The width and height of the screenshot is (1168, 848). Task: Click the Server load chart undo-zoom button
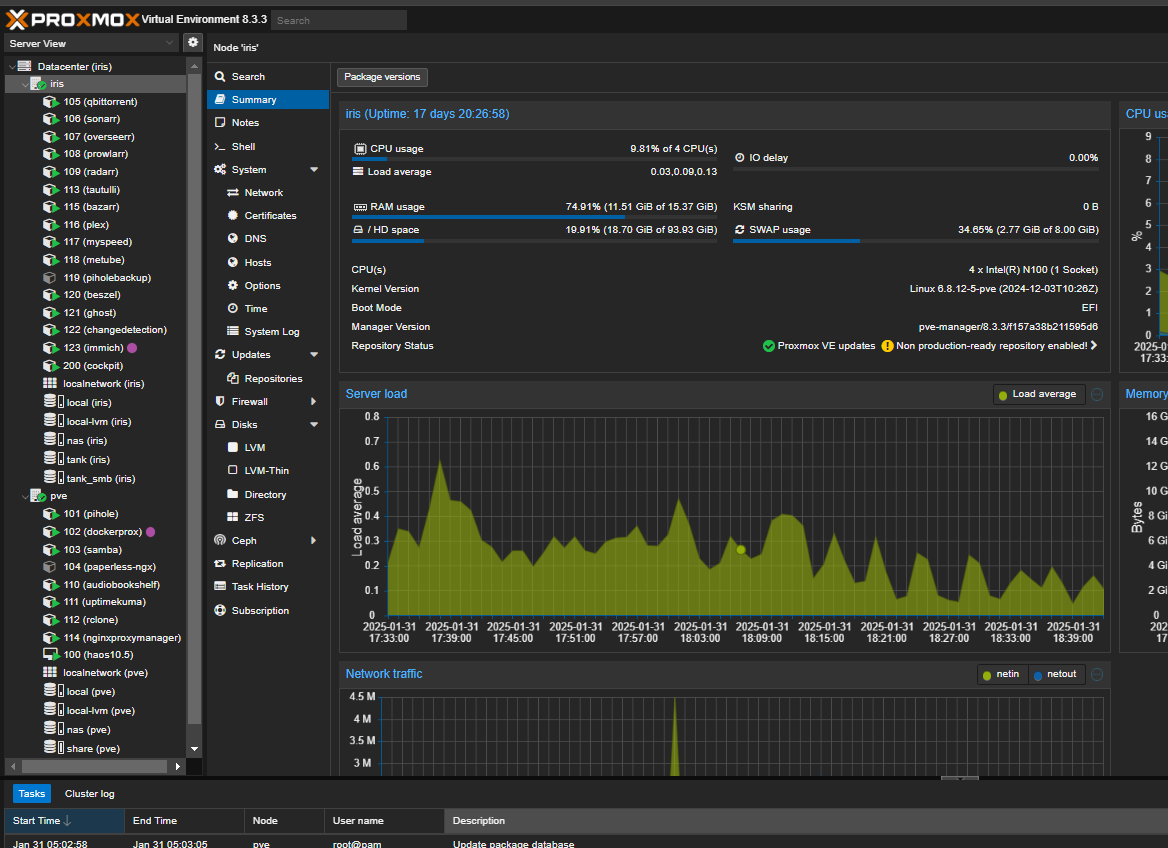pyautogui.click(x=1097, y=394)
